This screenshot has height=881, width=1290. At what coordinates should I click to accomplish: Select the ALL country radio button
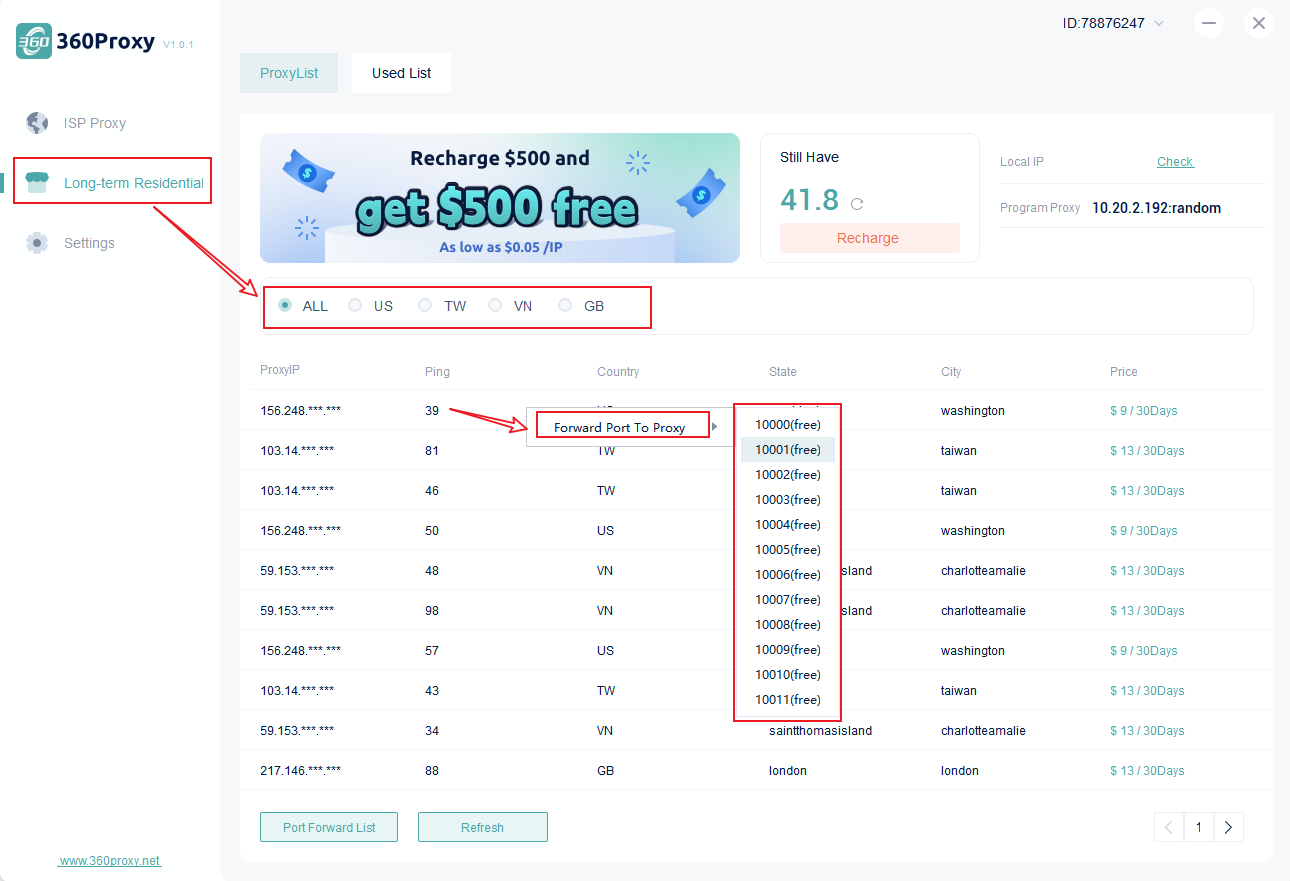coord(285,306)
